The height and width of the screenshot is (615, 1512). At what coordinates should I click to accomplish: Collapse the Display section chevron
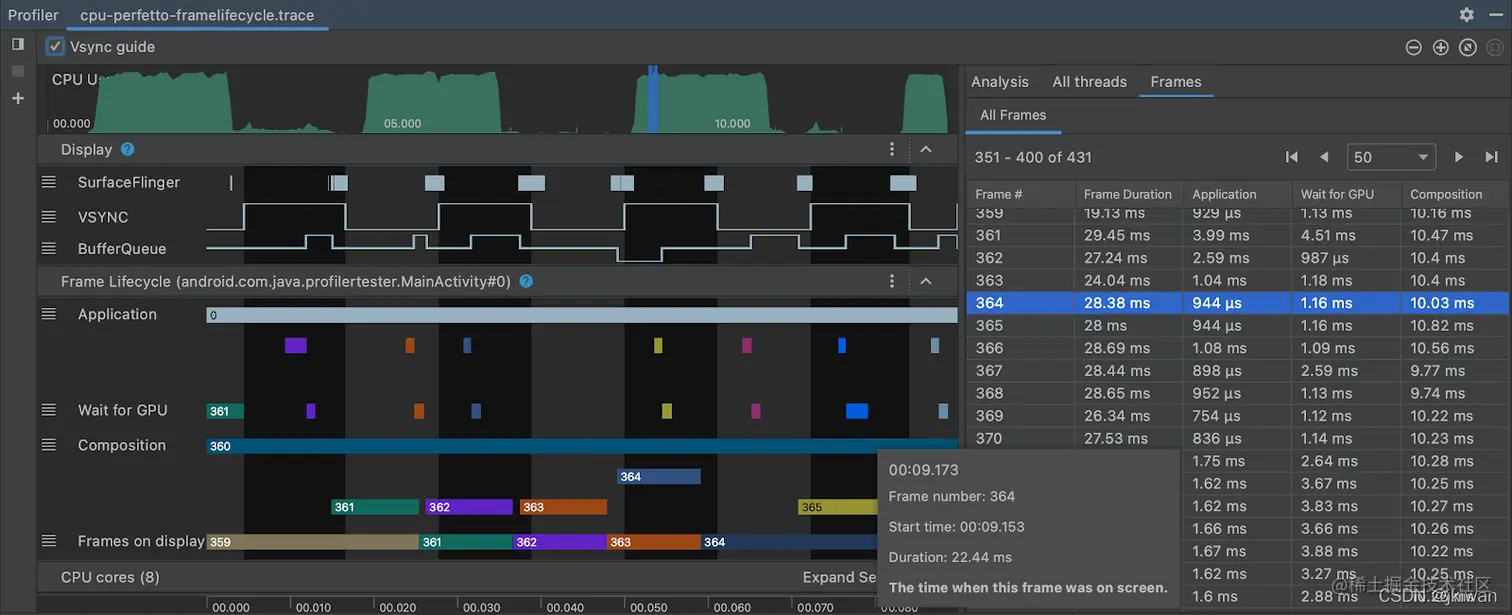pyautogui.click(x=926, y=149)
